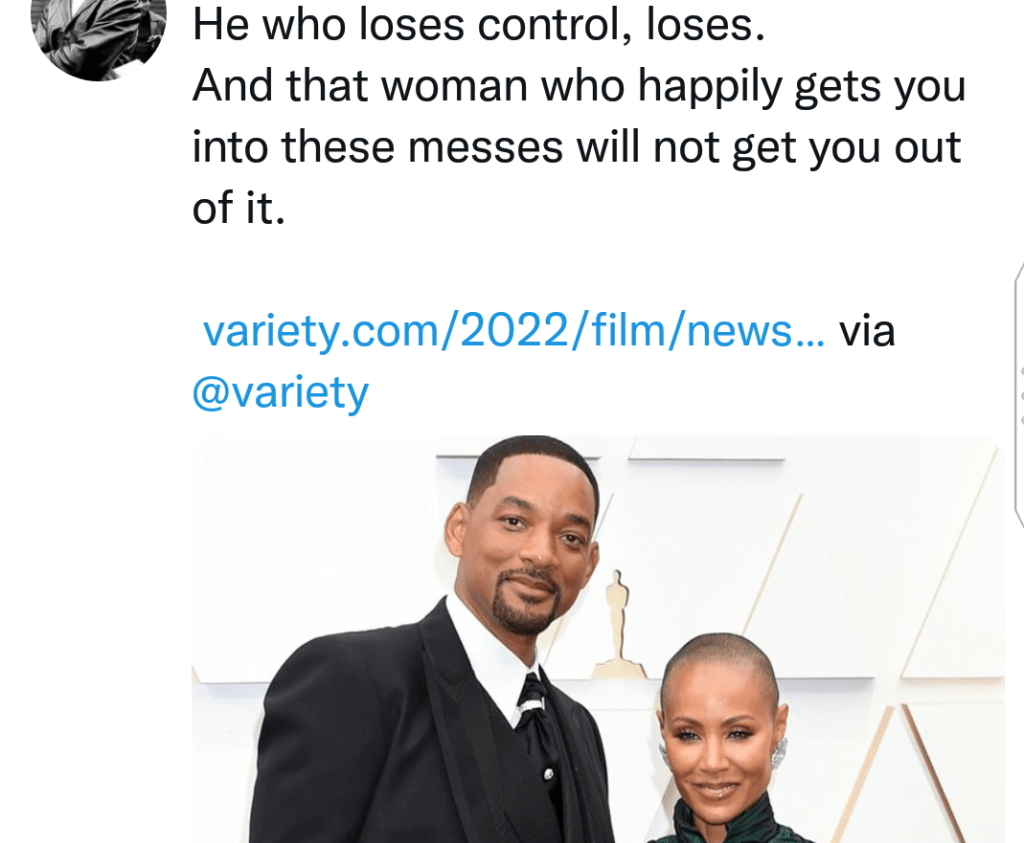Image resolution: width=1024 pixels, height=843 pixels.
Task: Click the man's black tie in the photo
Action: click(x=537, y=718)
